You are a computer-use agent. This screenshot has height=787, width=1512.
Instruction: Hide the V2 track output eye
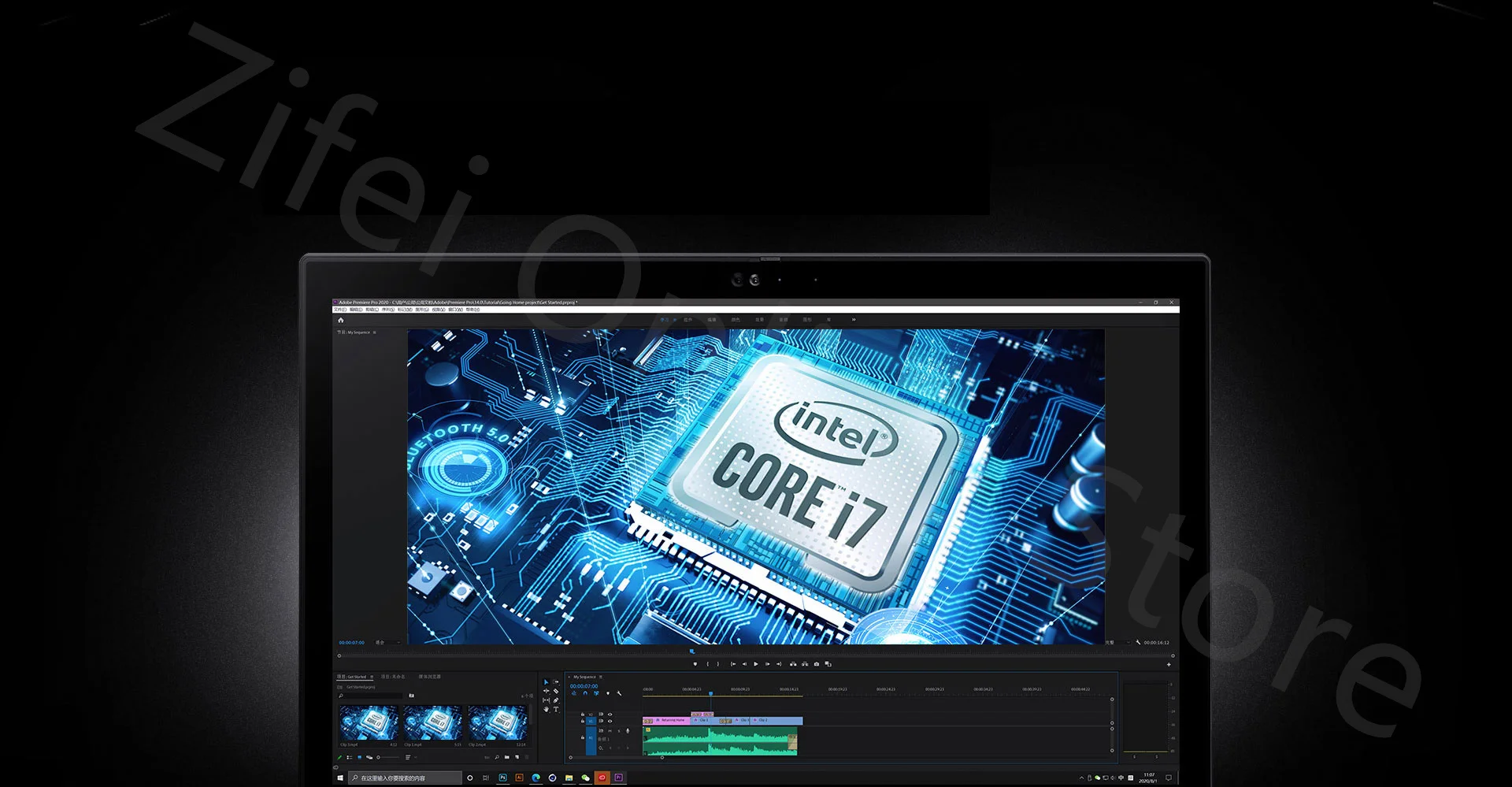[610, 715]
